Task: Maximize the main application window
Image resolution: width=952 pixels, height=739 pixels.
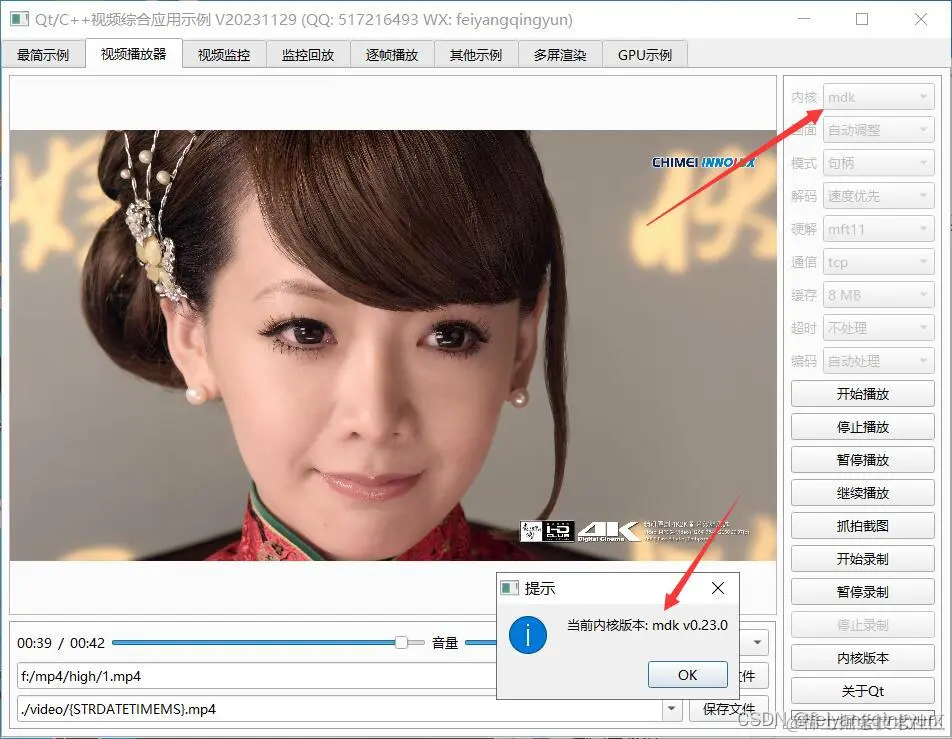Action: click(x=862, y=19)
